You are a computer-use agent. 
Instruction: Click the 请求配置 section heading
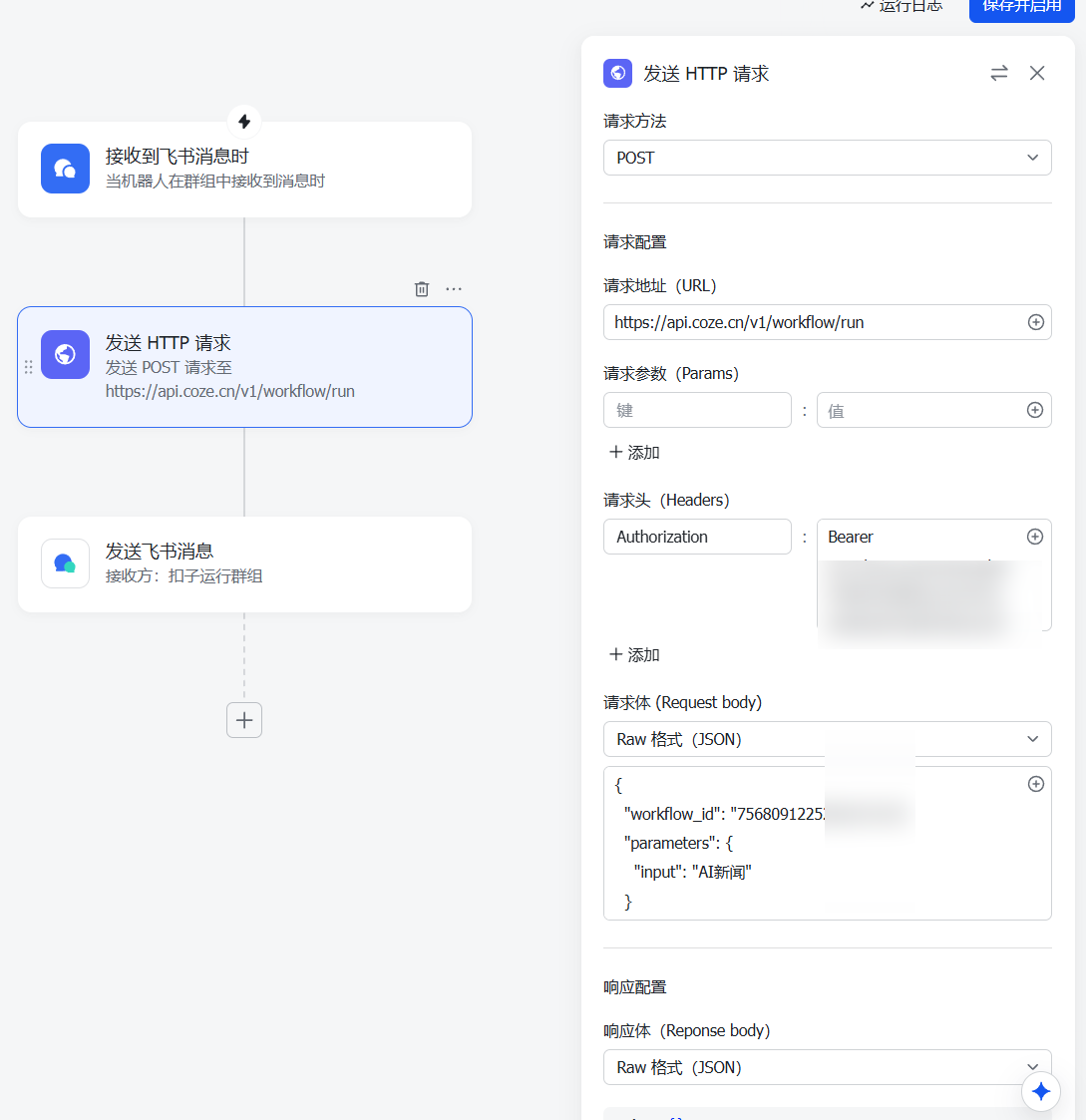[635, 242]
